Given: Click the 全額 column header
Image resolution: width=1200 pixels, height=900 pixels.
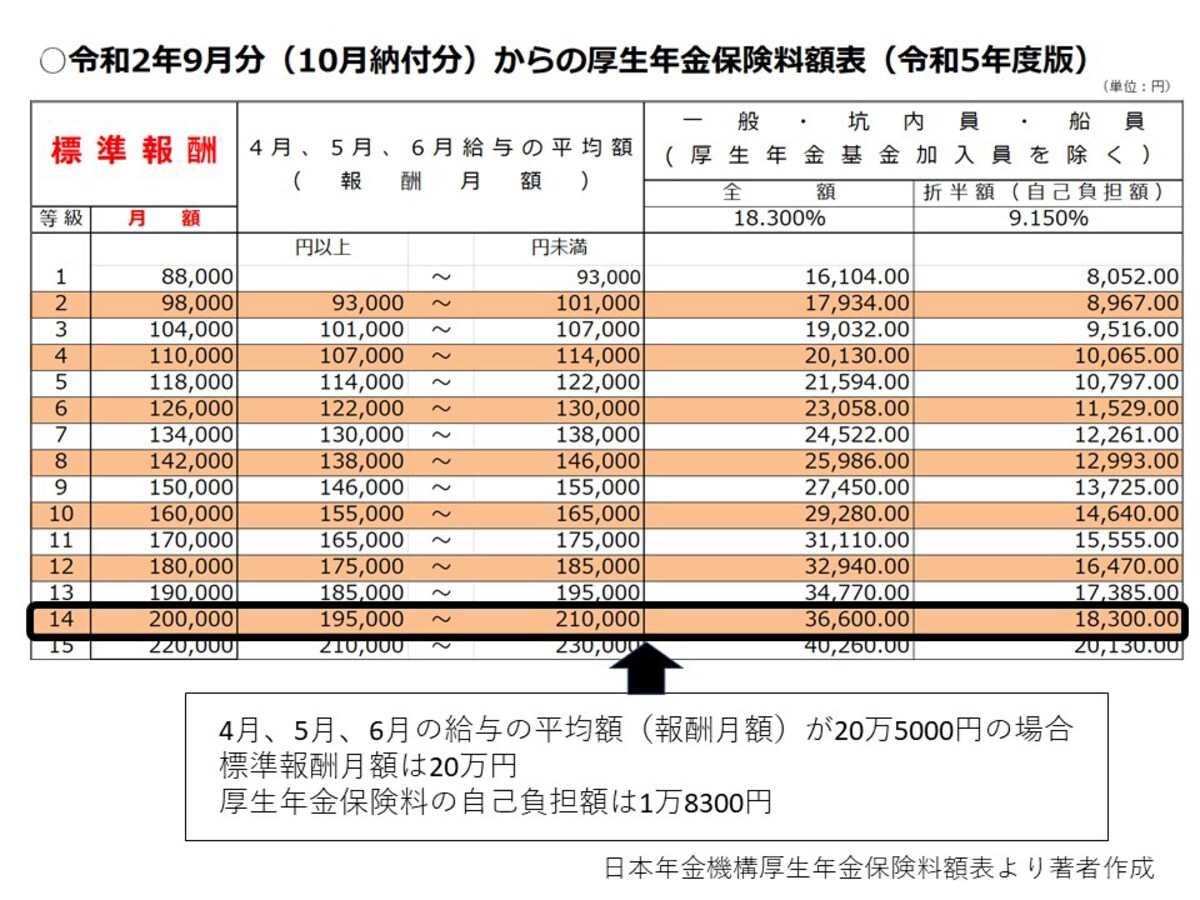Looking at the screenshot, I should pyautogui.click(x=779, y=193).
